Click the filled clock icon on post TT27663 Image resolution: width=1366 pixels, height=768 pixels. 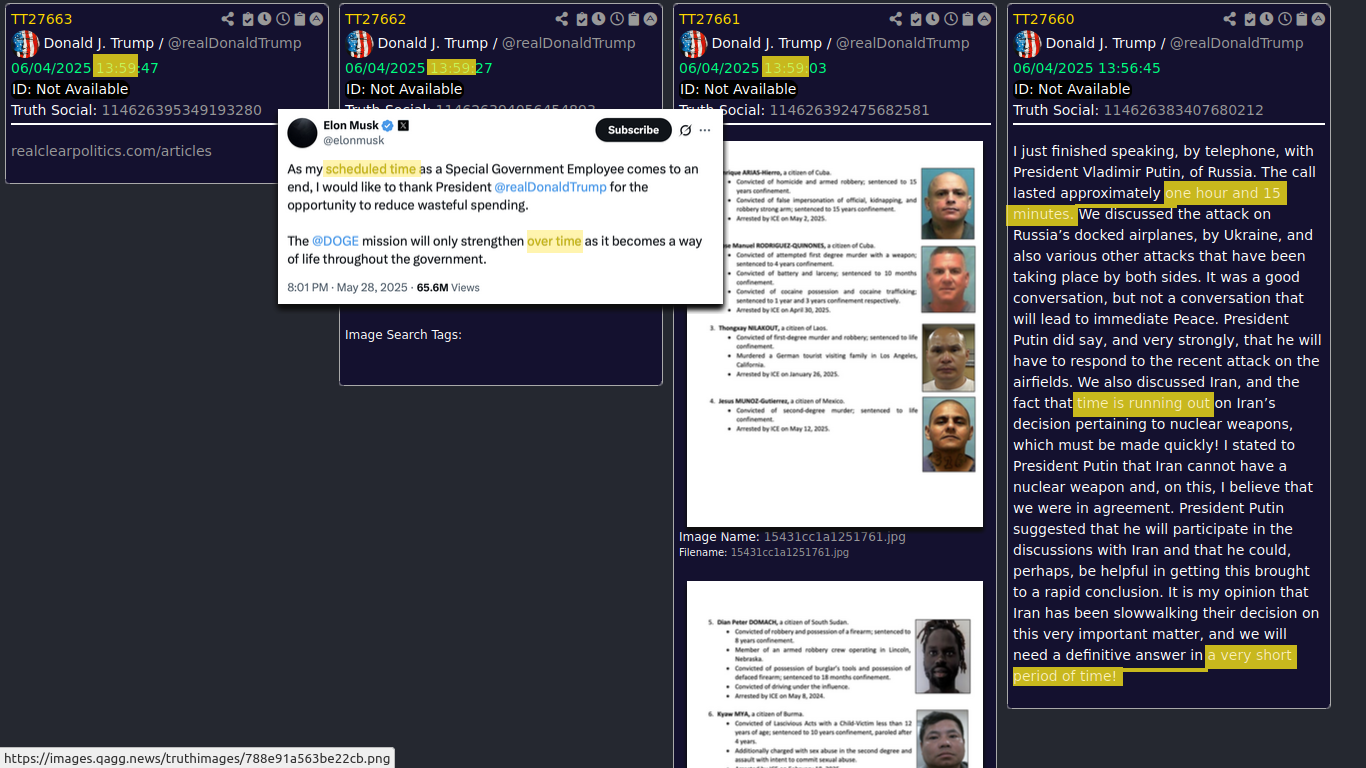click(264, 19)
